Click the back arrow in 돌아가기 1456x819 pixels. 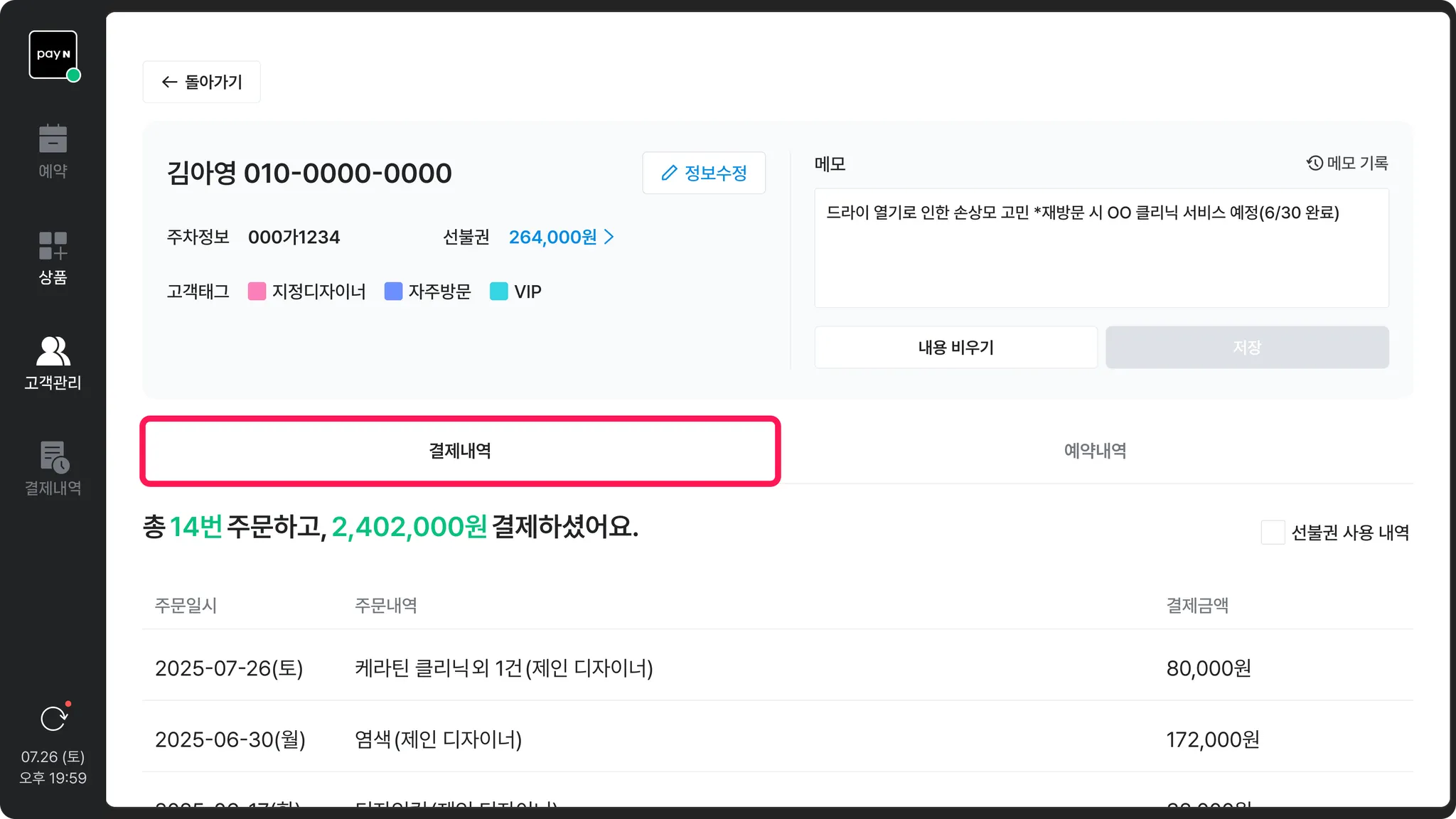(x=169, y=82)
